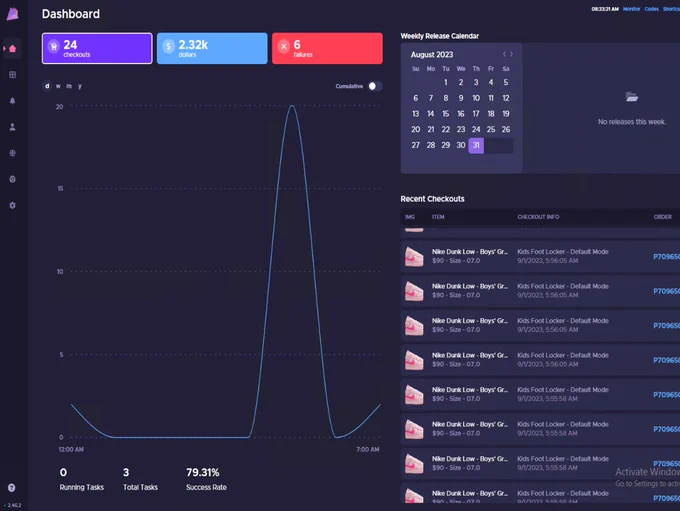Go to previous month in calendar
Viewport: 680px width, 511px height.
click(504, 54)
